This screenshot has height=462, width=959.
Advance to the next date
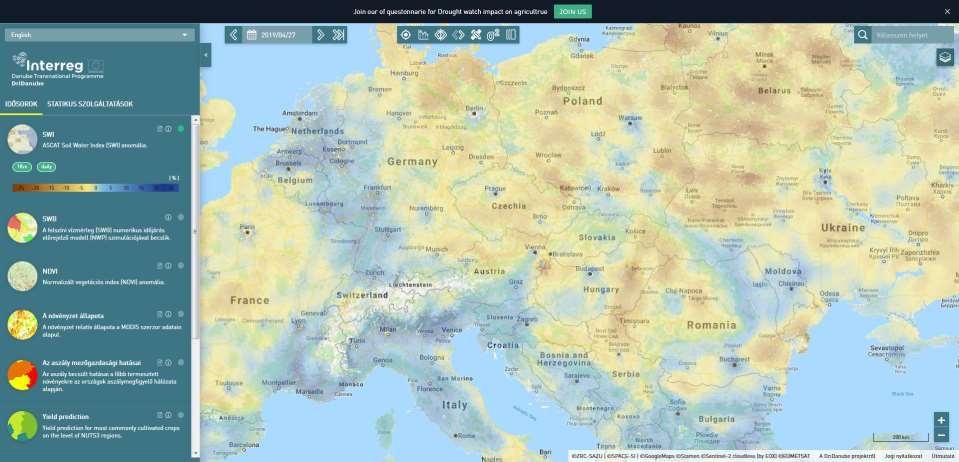click(320, 35)
